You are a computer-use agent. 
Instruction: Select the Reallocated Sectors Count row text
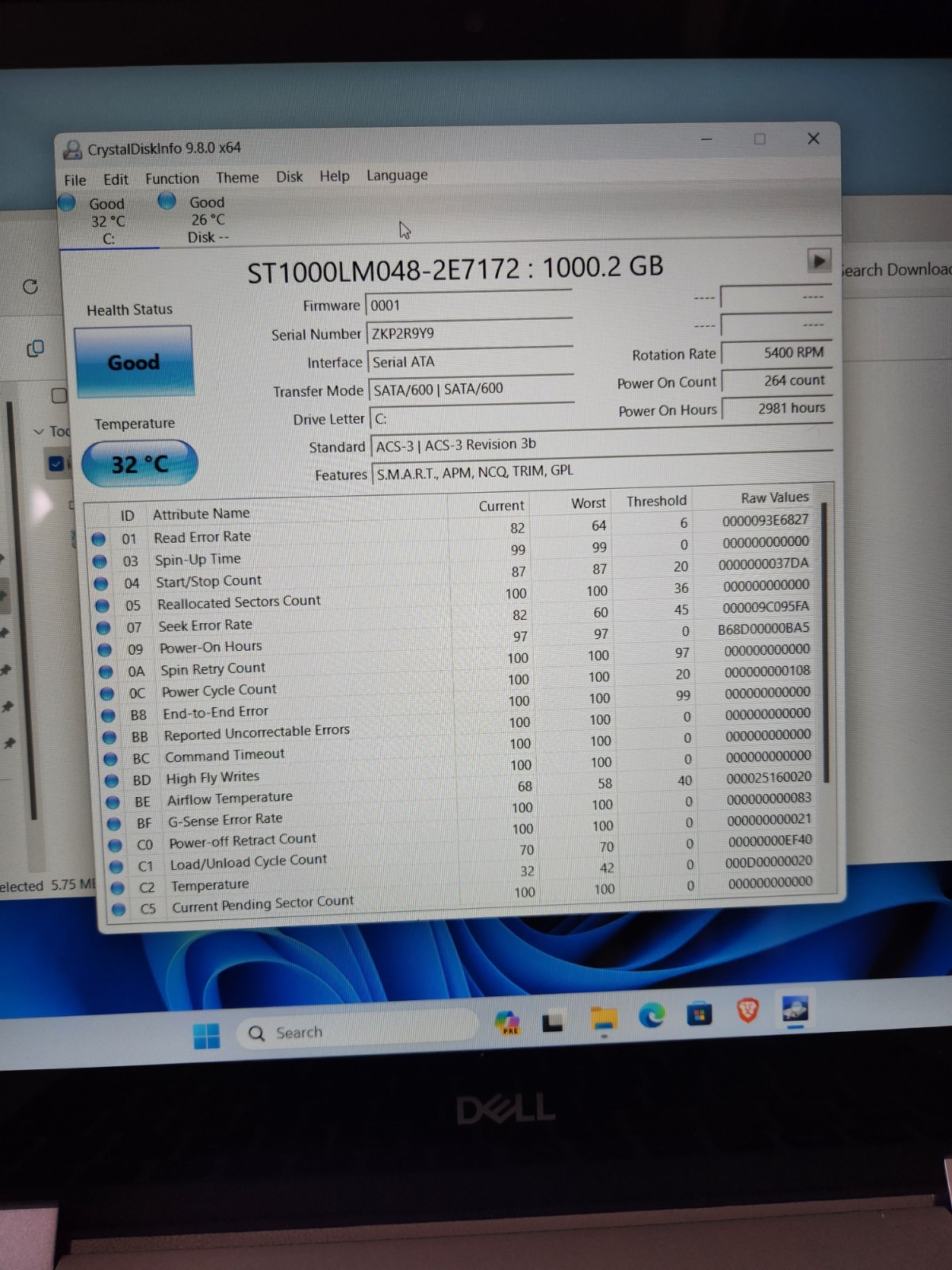pyautogui.click(x=239, y=602)
